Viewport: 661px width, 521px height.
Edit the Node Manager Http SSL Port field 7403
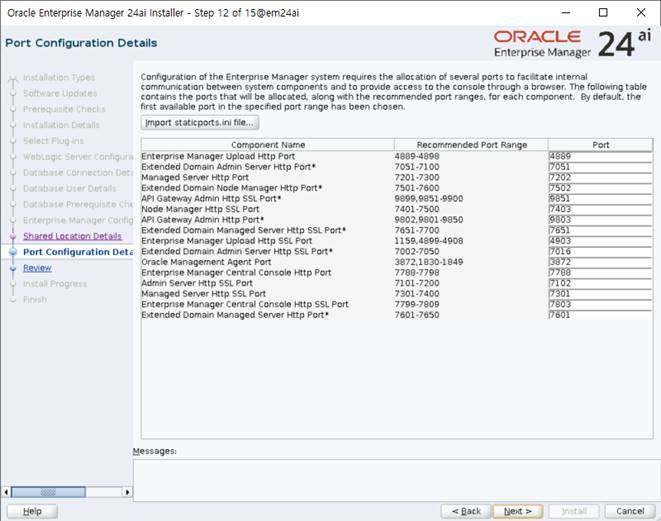pos(600,209)
